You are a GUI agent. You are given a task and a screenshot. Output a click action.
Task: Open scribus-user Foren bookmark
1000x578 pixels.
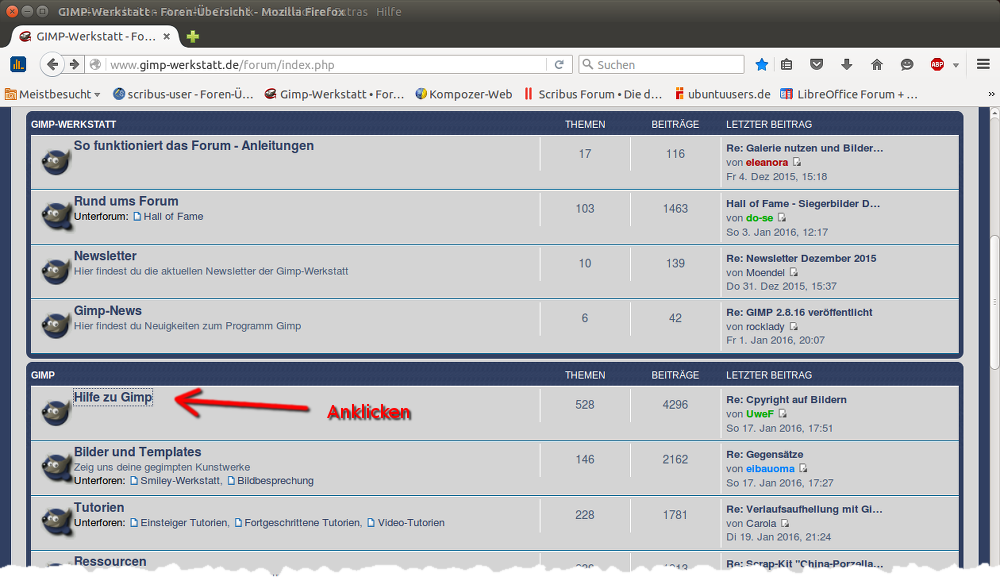(183, 94)
